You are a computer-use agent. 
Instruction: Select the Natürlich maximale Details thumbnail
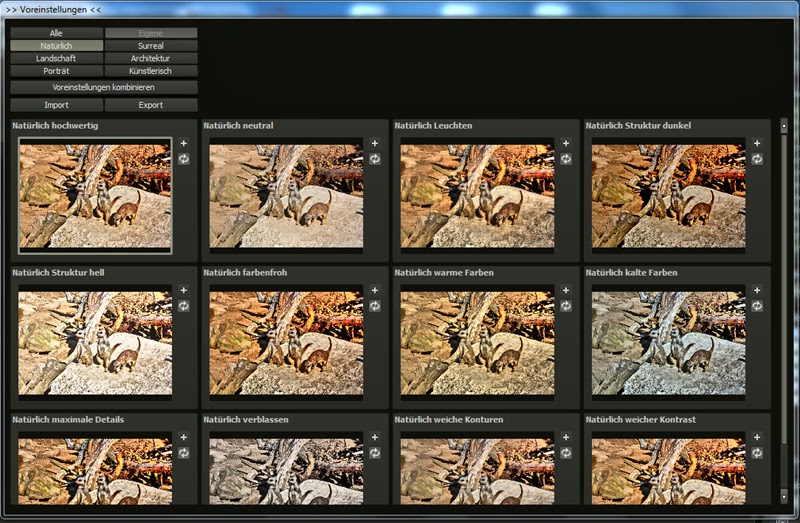(95, 468)
